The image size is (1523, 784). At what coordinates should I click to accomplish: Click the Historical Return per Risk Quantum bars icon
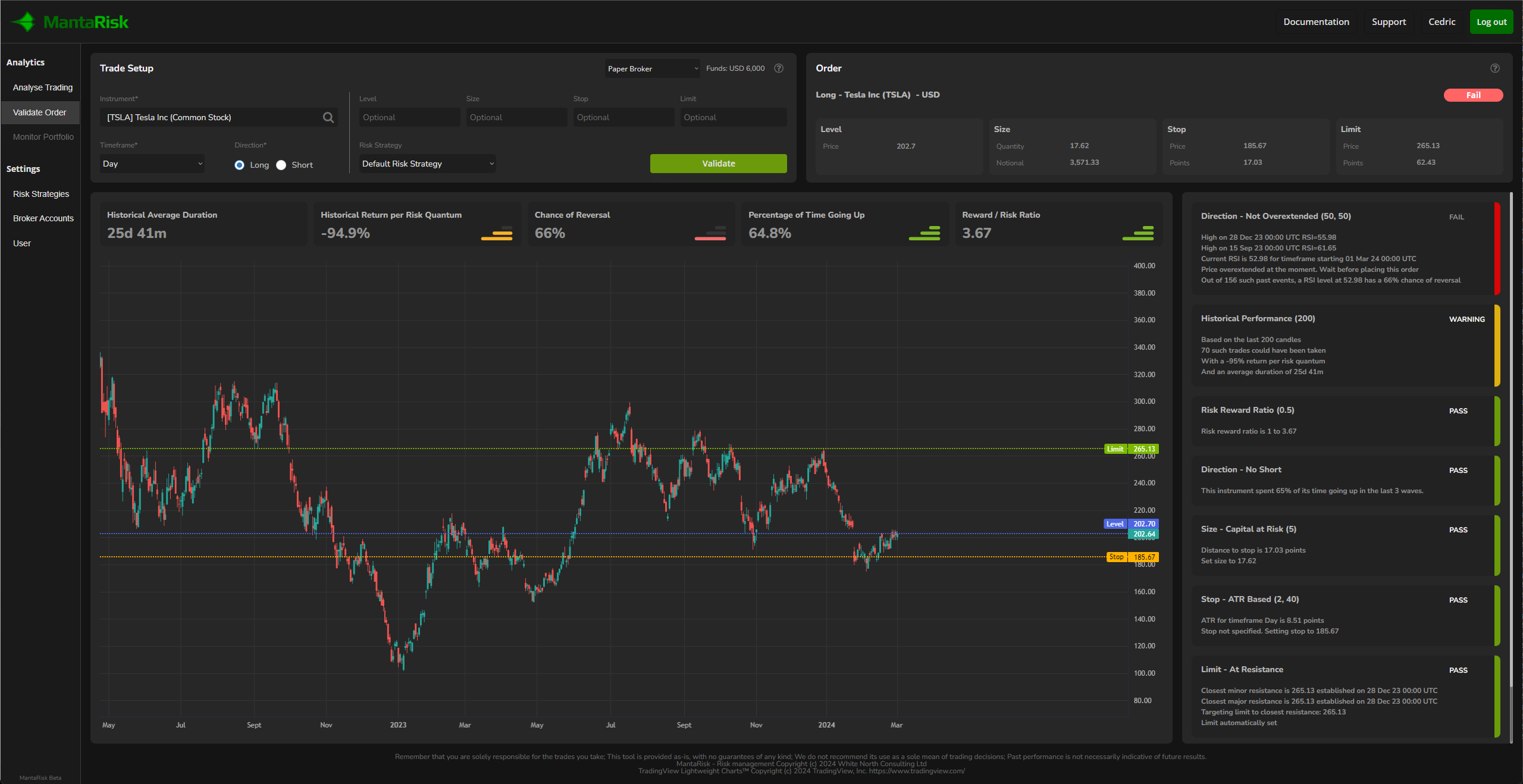click(x=497, y=233)
